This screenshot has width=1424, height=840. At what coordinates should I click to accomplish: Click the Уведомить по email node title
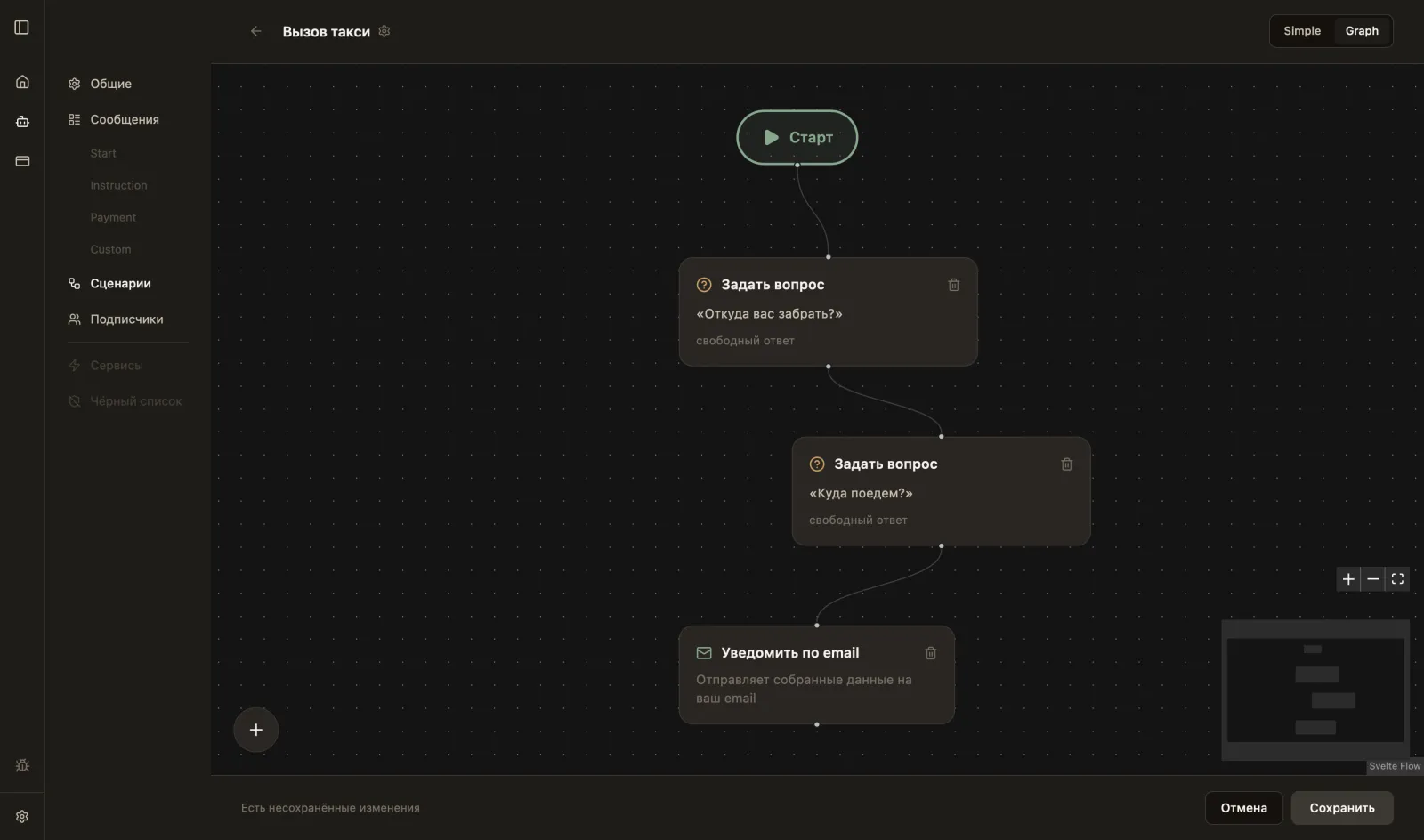[790, 653]
